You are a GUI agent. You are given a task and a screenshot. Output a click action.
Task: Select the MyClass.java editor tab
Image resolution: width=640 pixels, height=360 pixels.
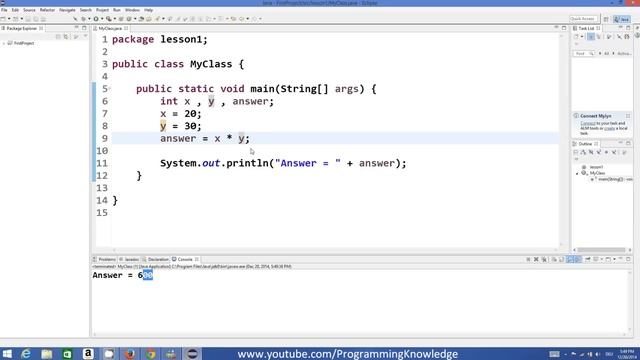coord(110,29)
